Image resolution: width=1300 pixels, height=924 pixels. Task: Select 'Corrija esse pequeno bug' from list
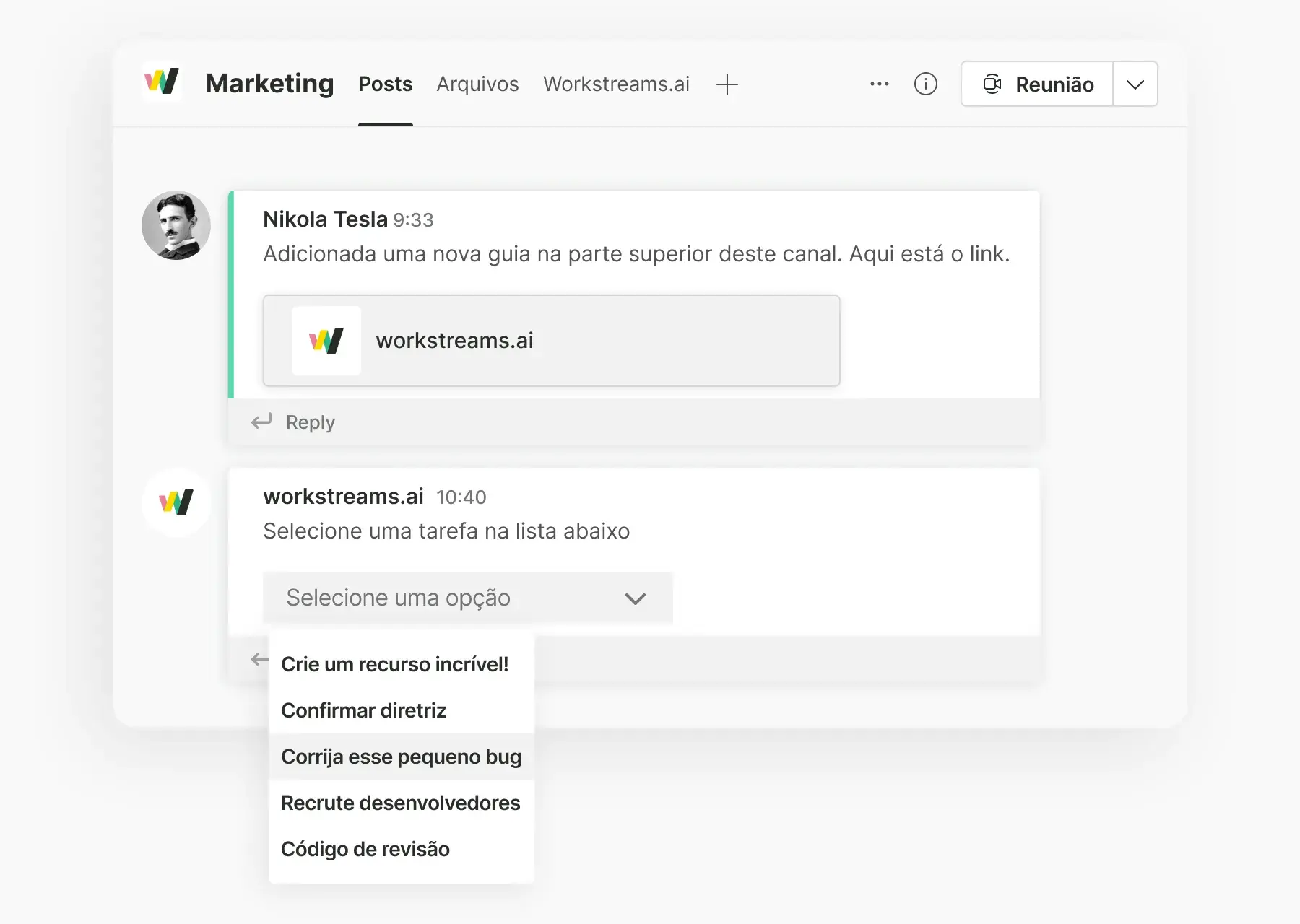(x=401, y=757)
